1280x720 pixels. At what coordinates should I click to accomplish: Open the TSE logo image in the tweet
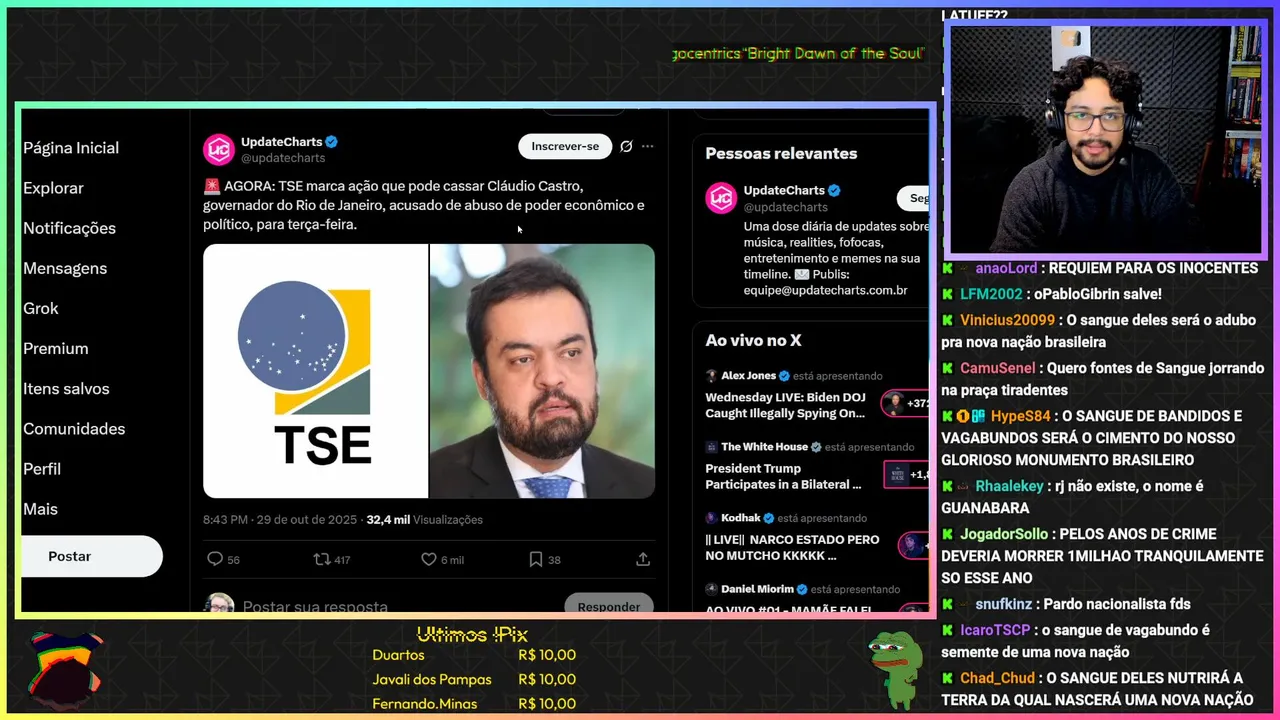coord(315,371)
